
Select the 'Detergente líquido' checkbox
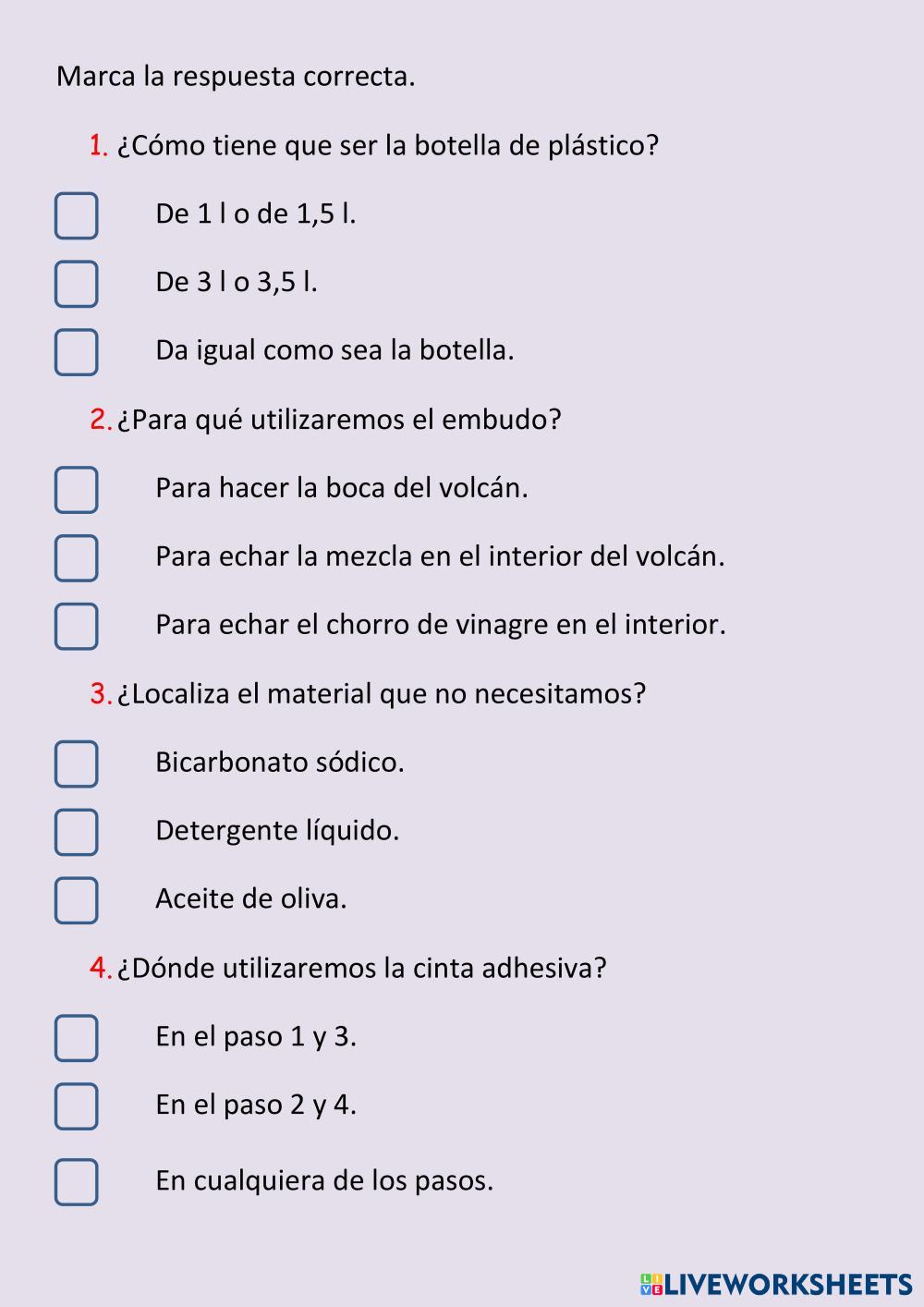(76, 832)
